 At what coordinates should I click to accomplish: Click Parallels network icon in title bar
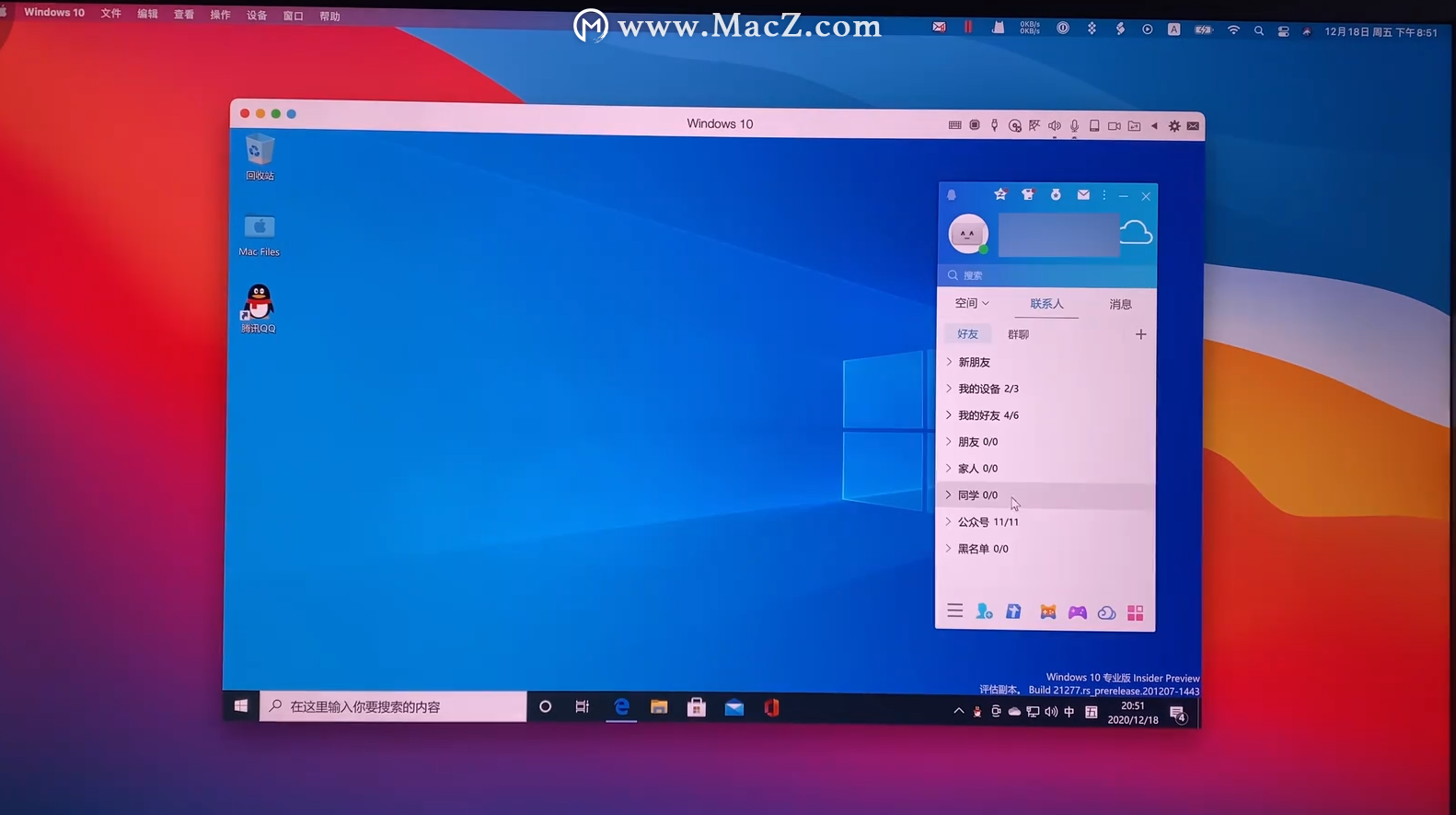click(x=1034, y=125)
